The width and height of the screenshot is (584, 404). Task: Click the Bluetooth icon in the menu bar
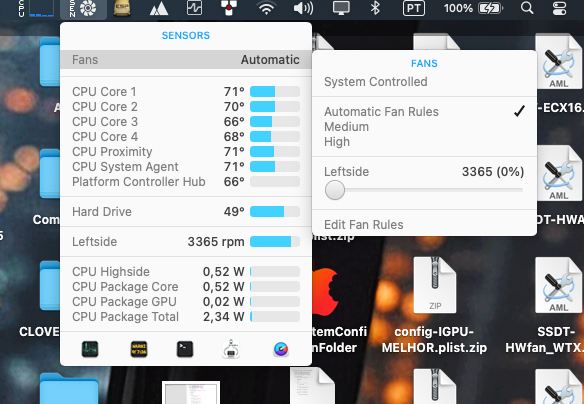point(375,8)
